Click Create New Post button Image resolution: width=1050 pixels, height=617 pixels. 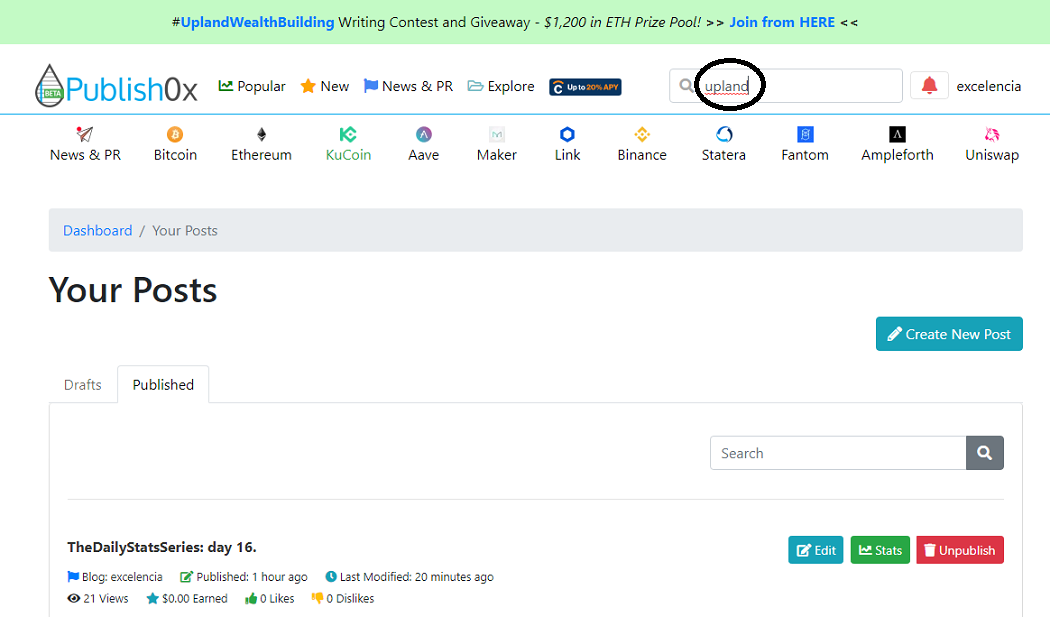coord(949,334)
